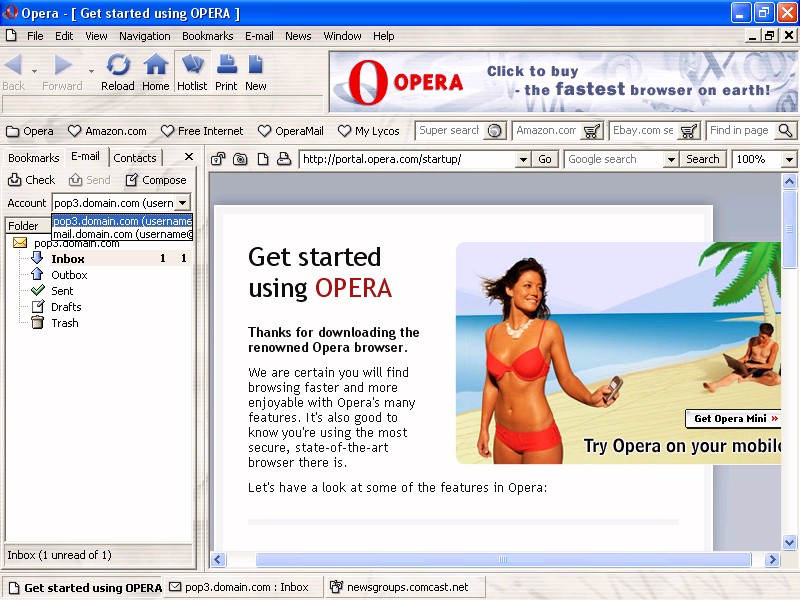Open OperaMail bookmark

coord(291,131)
